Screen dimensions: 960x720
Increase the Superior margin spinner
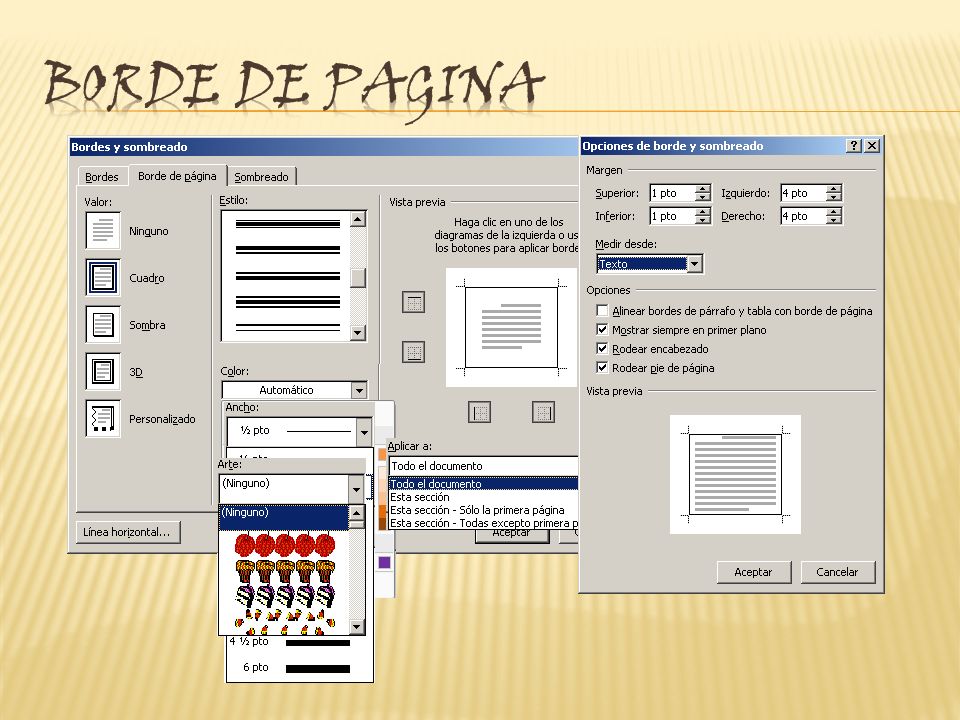[x=703, y=189]
